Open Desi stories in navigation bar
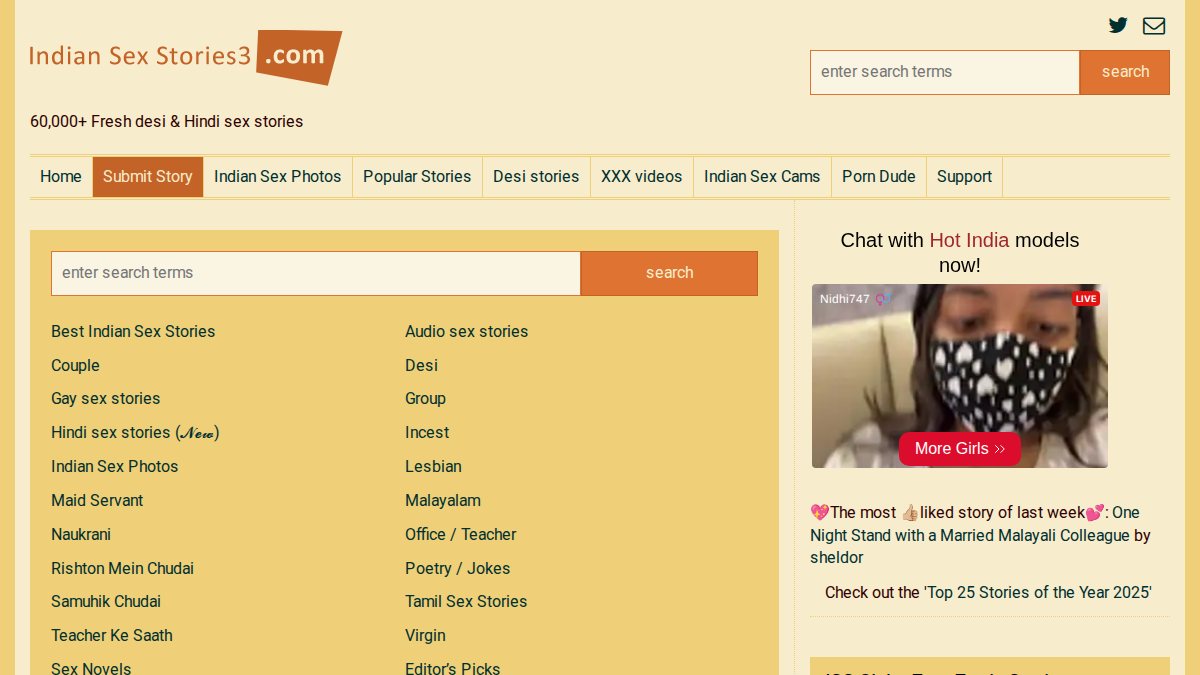 click(536, 177)
